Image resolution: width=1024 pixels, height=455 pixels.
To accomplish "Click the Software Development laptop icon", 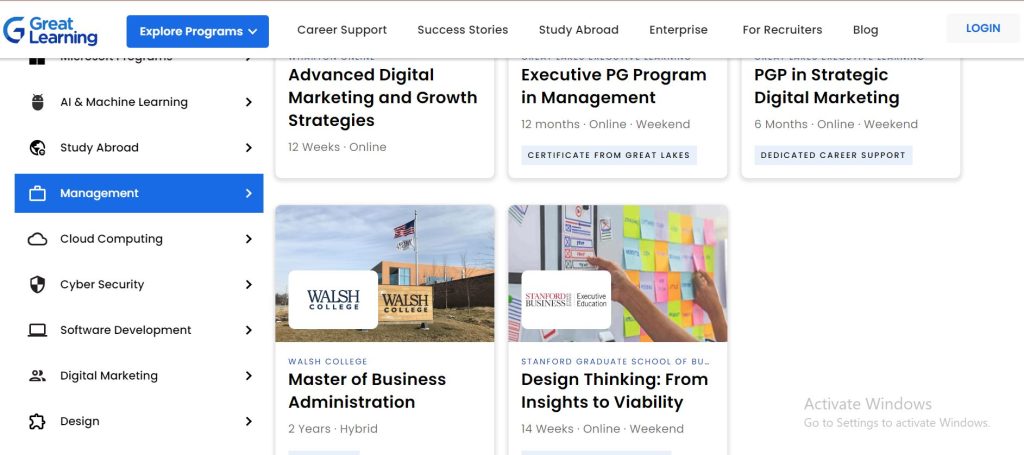I will [38, 330].
